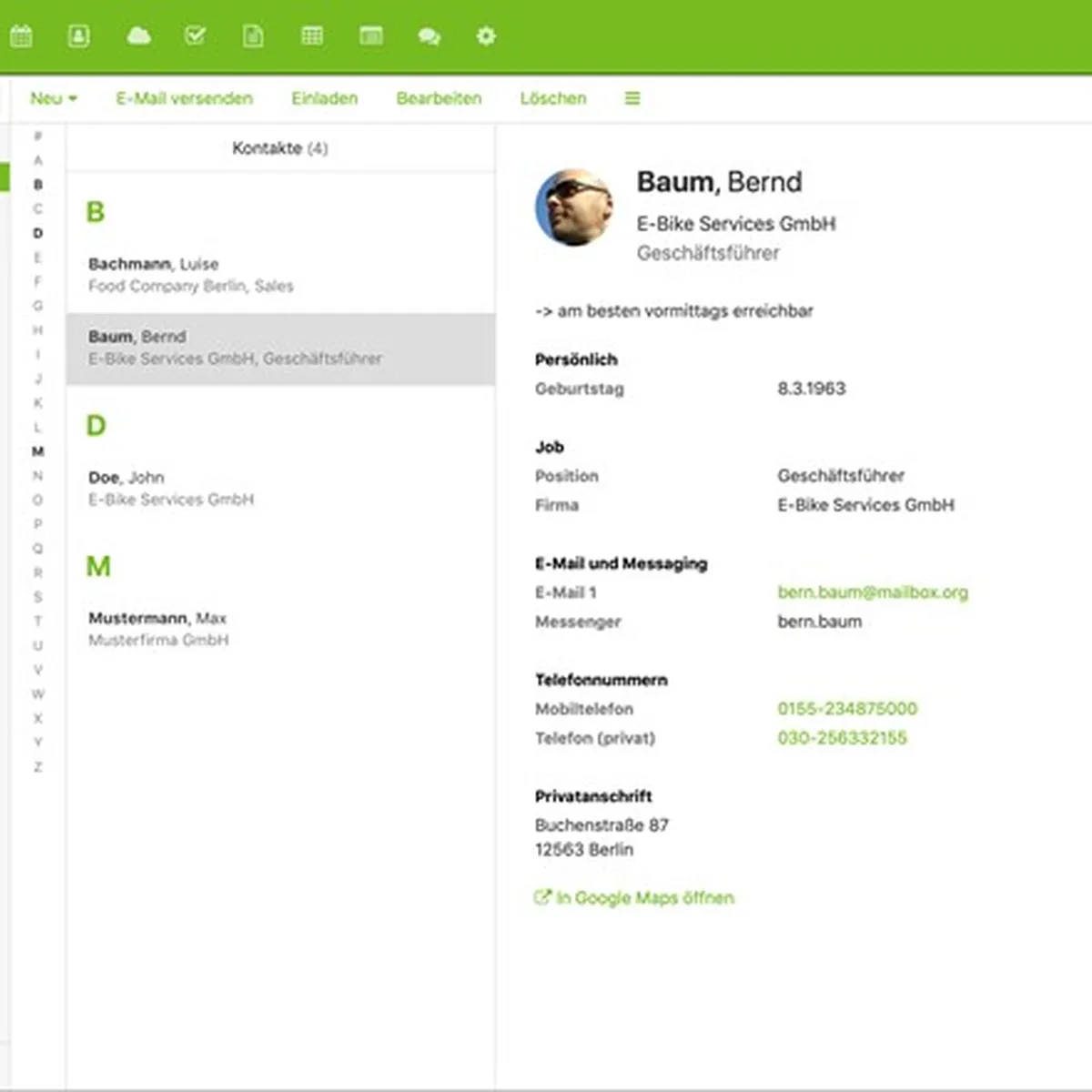Image resolution: width=1092 pixels, height=1092 pixels.
Task: Open the Address Book app icon
Action: [79, 36]
